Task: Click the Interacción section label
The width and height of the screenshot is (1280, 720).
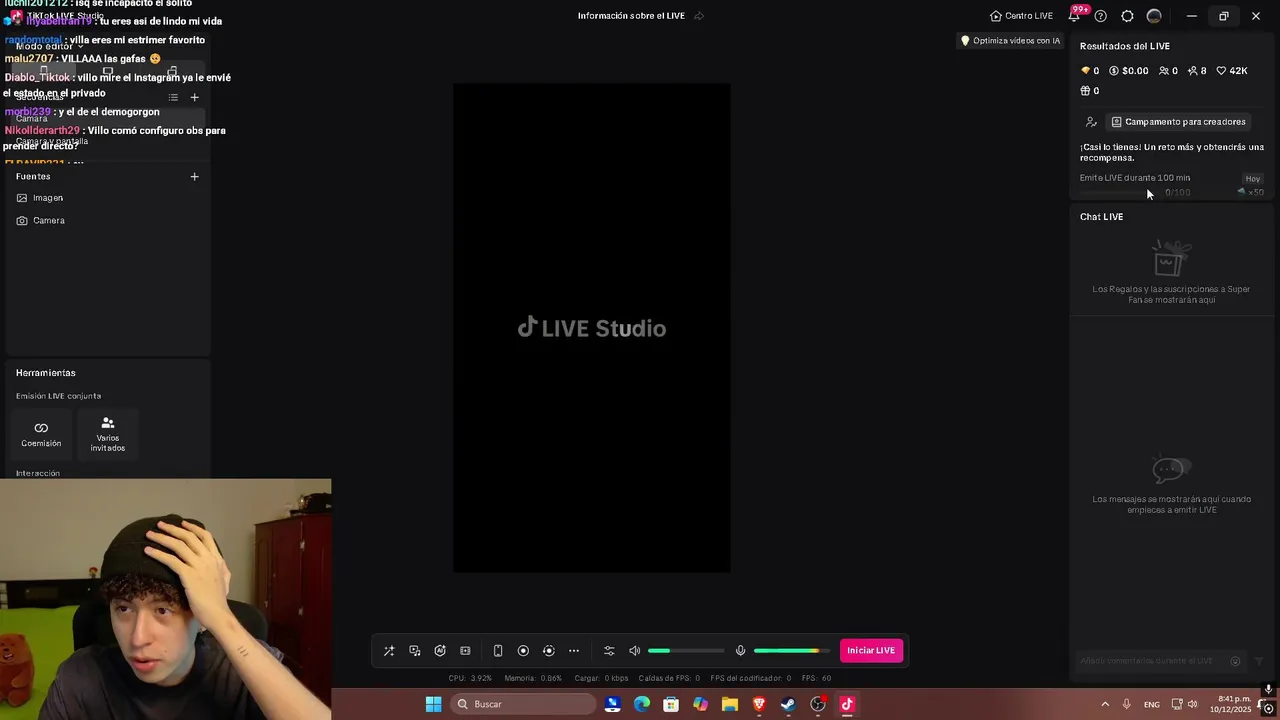Action: (x=38, y=473)
